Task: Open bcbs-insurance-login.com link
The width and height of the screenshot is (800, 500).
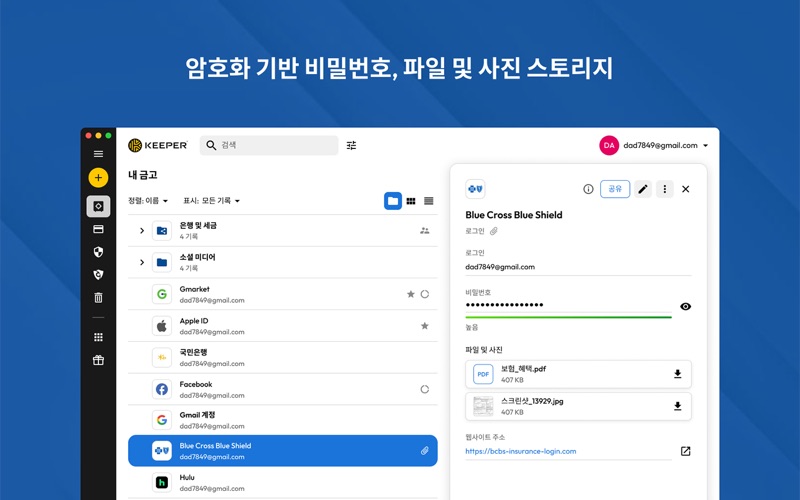Action: tap(520, 451)
